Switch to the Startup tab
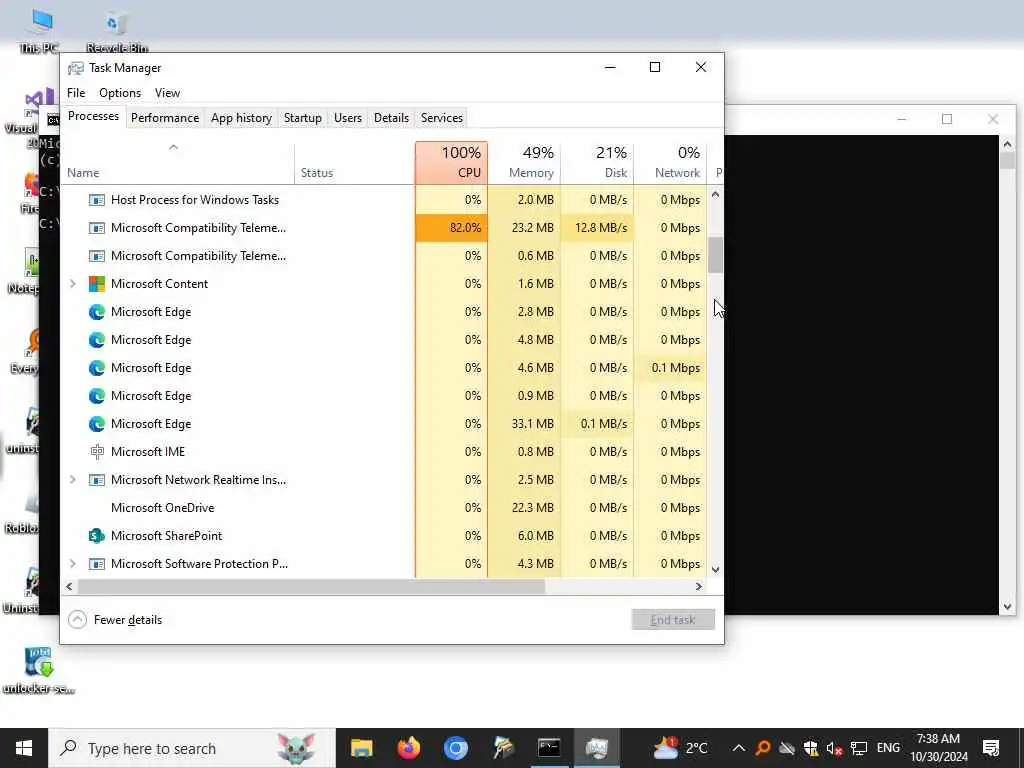 click(x=302, y=118)
